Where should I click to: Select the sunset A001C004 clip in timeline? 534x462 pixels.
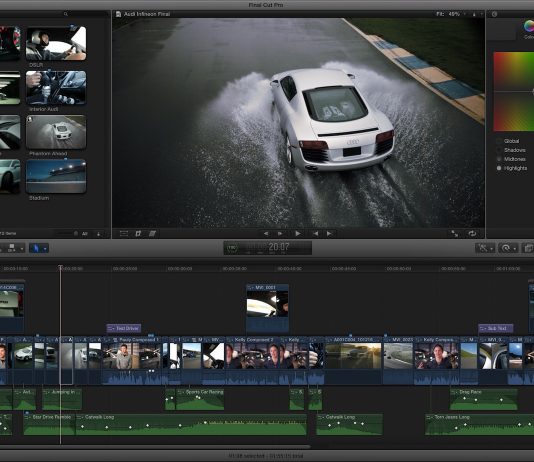click(353, 361)
